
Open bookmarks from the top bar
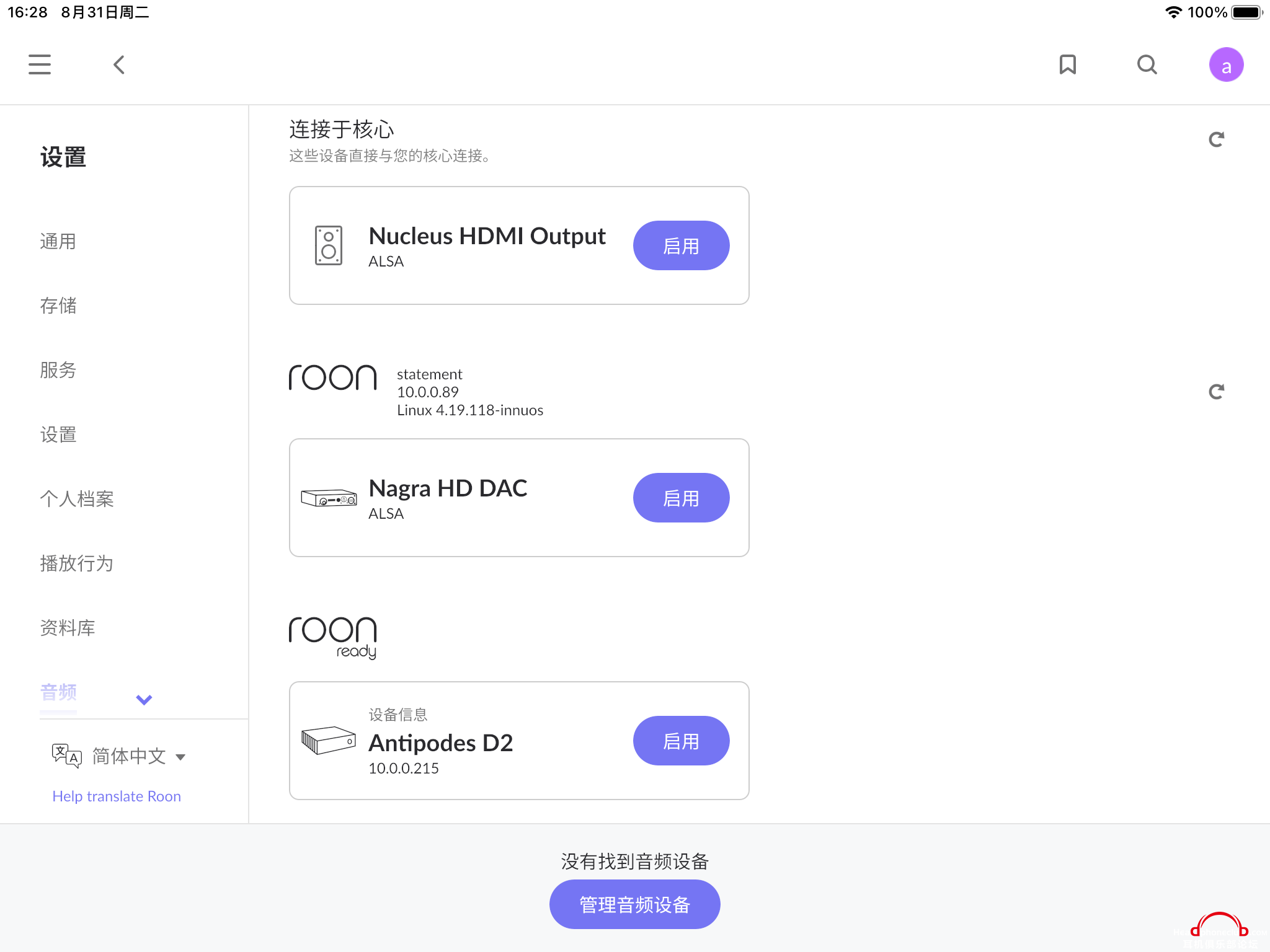click(x=1067, y=64)
